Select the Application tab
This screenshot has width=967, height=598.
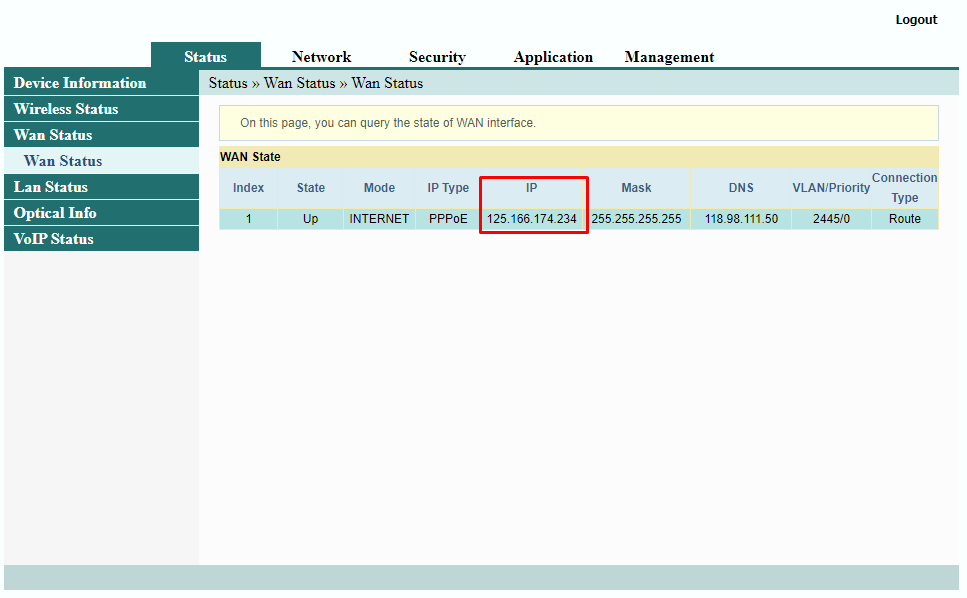[553, 57]
